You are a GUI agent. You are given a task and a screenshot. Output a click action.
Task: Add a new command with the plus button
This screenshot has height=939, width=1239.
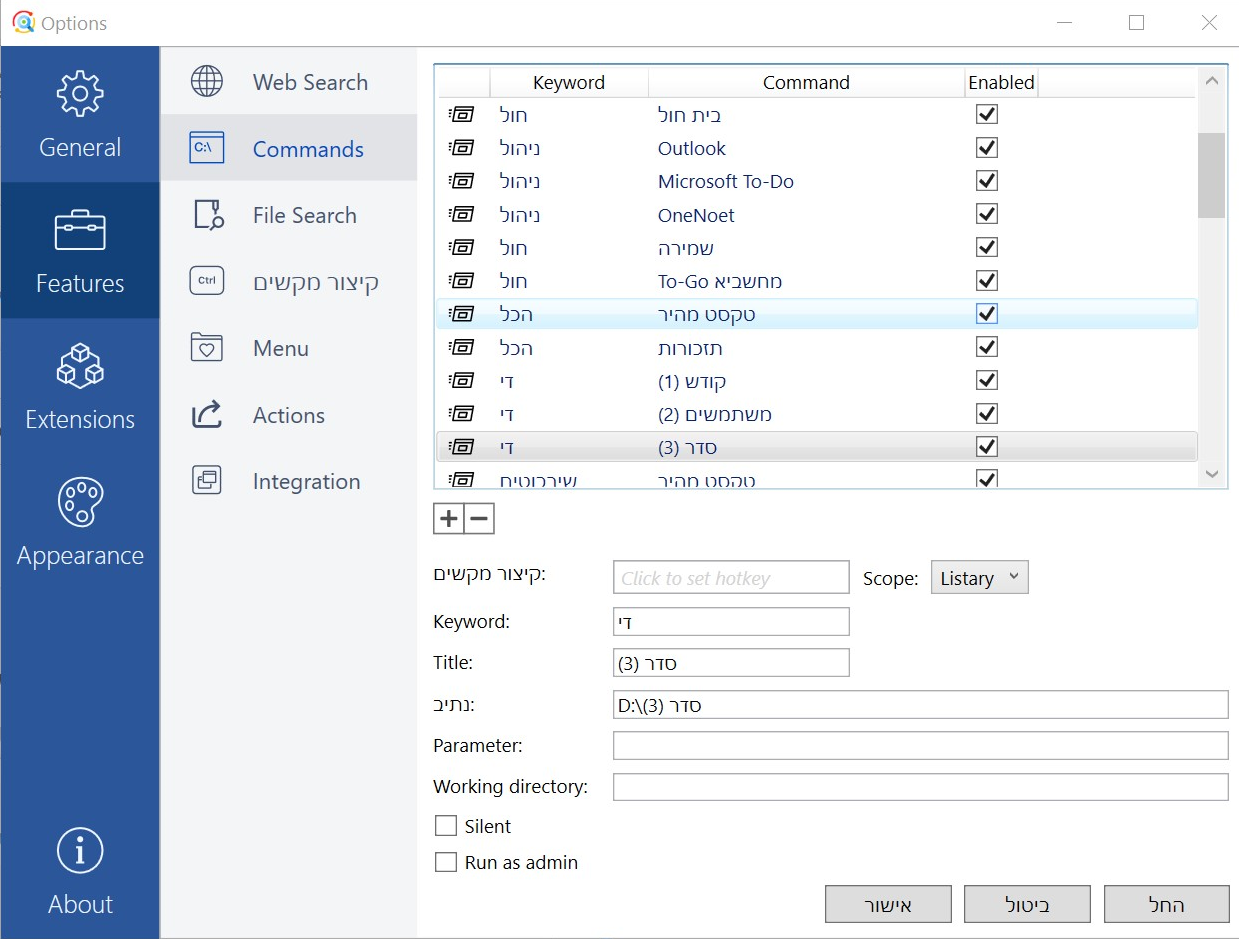[x=449, y=518]
